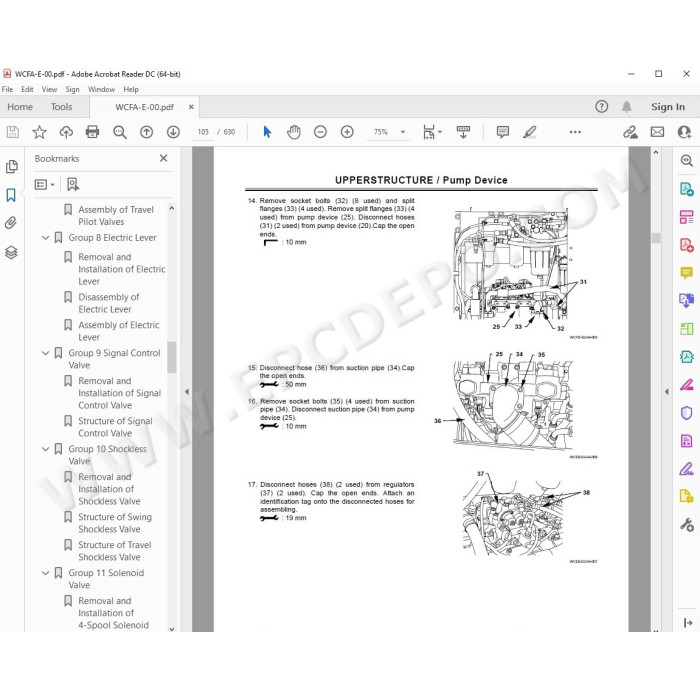Send file by email icon

tap(657, 132)
